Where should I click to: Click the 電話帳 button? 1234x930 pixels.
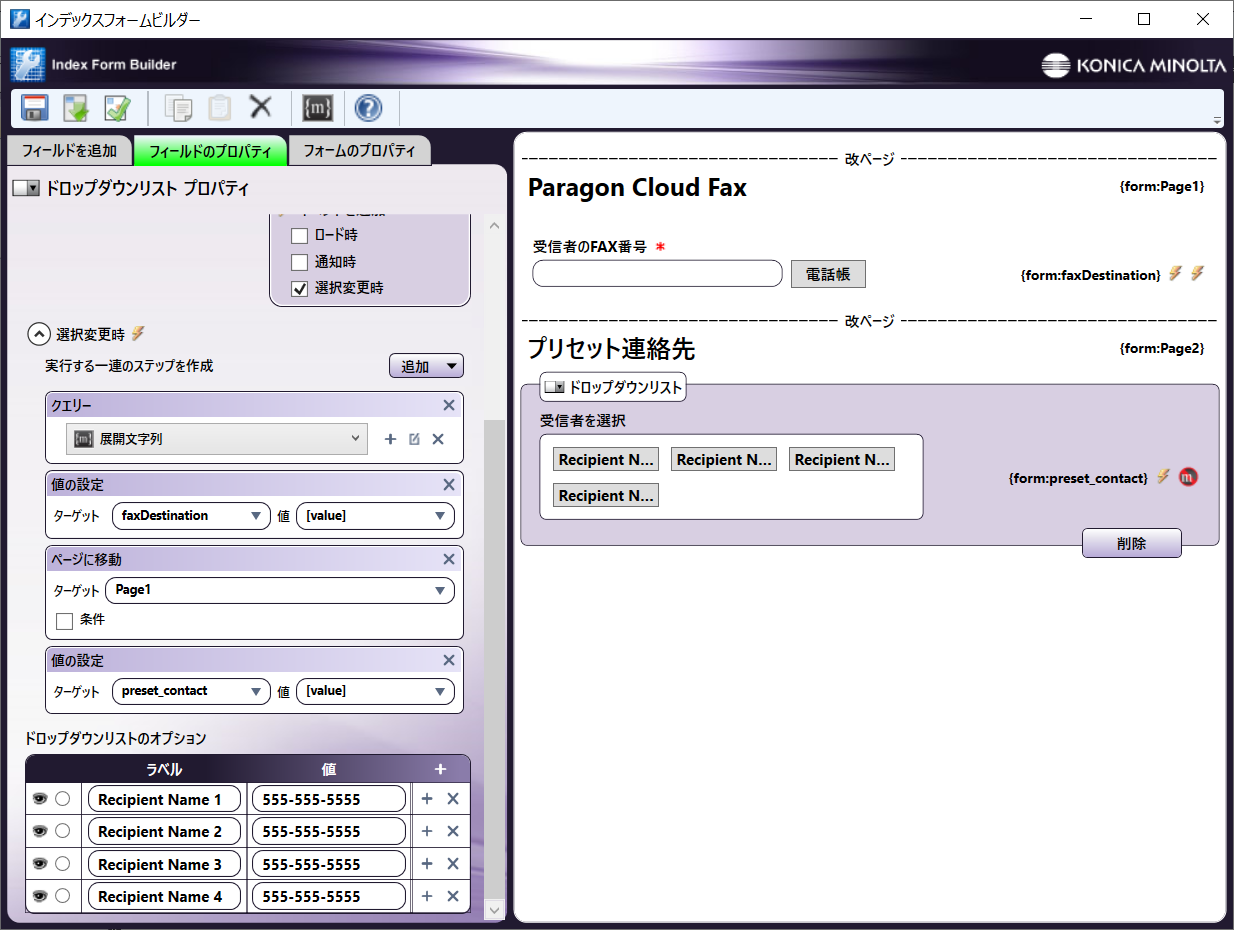[828, 274]
